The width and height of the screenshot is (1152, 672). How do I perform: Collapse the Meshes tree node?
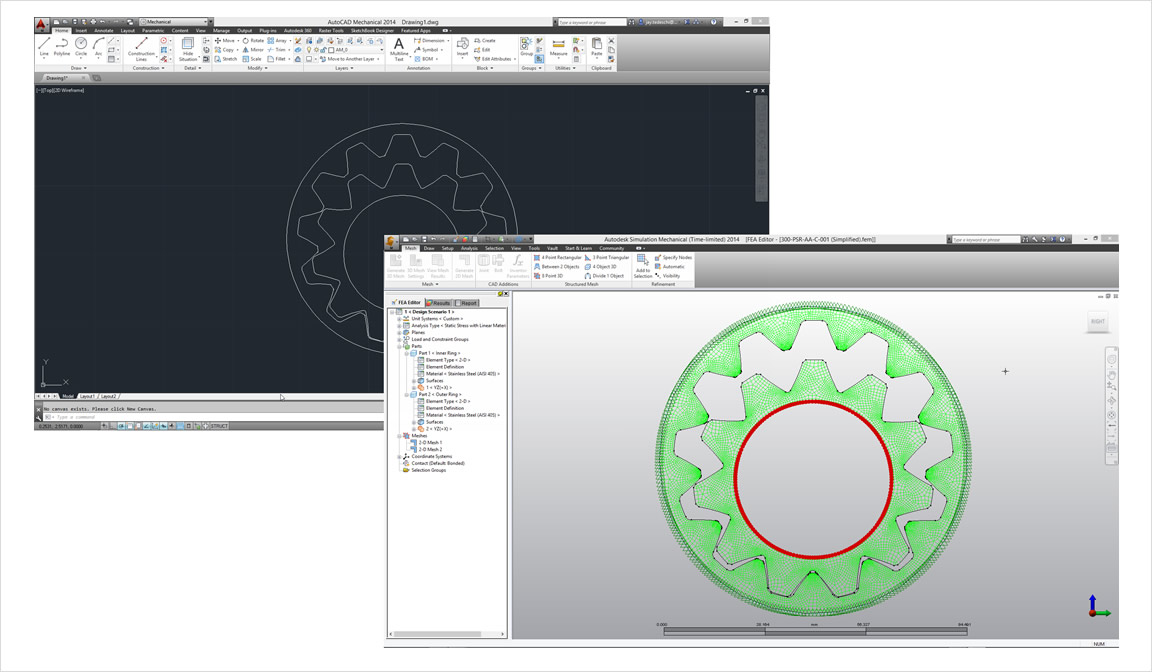399,436
